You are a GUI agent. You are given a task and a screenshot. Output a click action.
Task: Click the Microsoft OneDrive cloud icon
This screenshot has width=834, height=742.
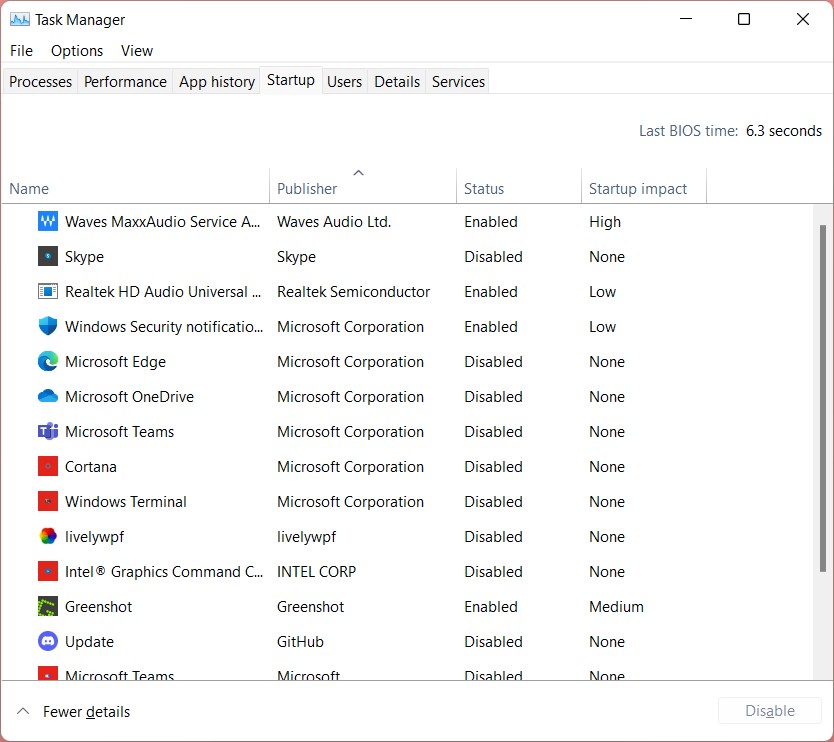(48, 396)
